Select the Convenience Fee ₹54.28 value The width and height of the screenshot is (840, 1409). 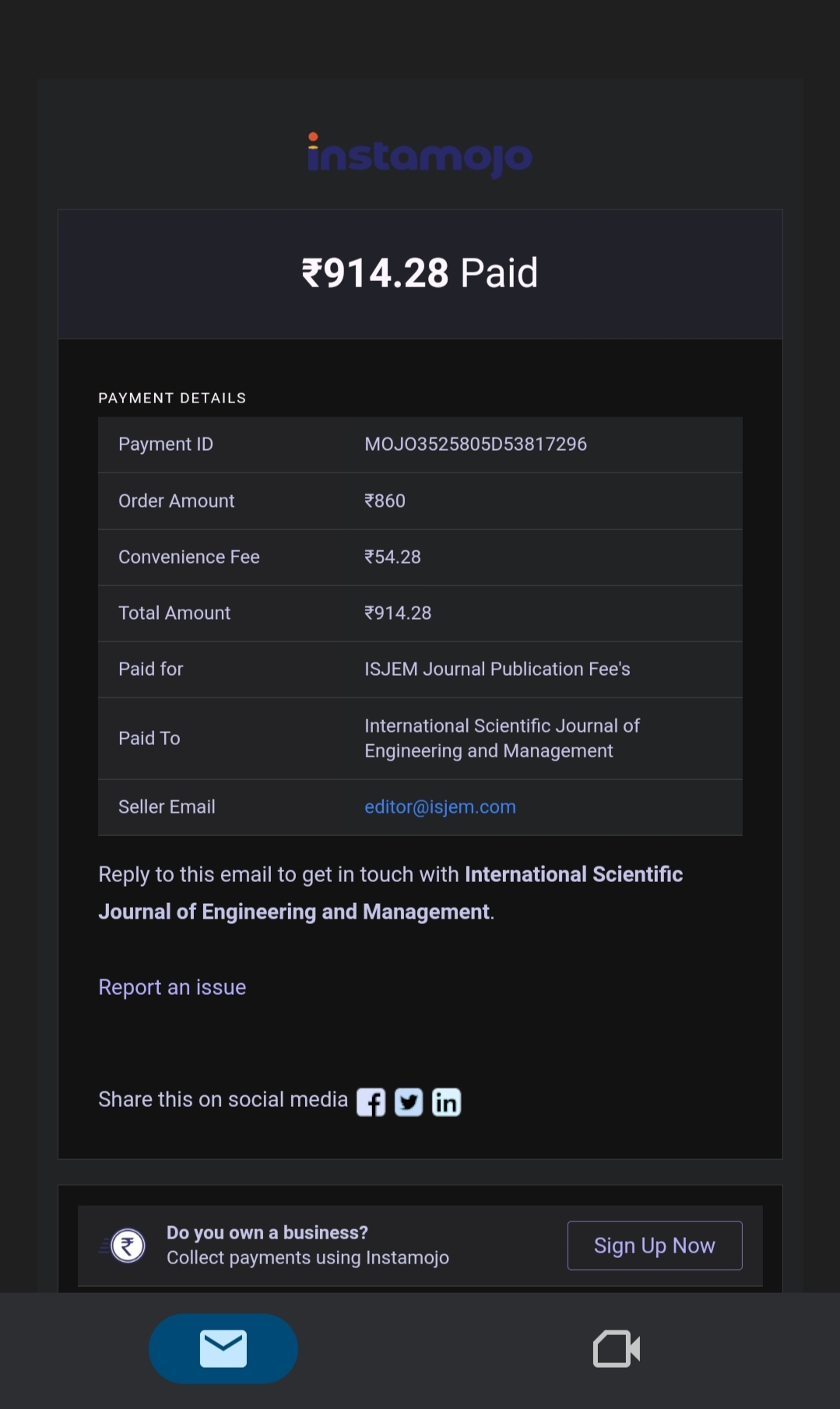pyautogui.click(x=392, y=557)
